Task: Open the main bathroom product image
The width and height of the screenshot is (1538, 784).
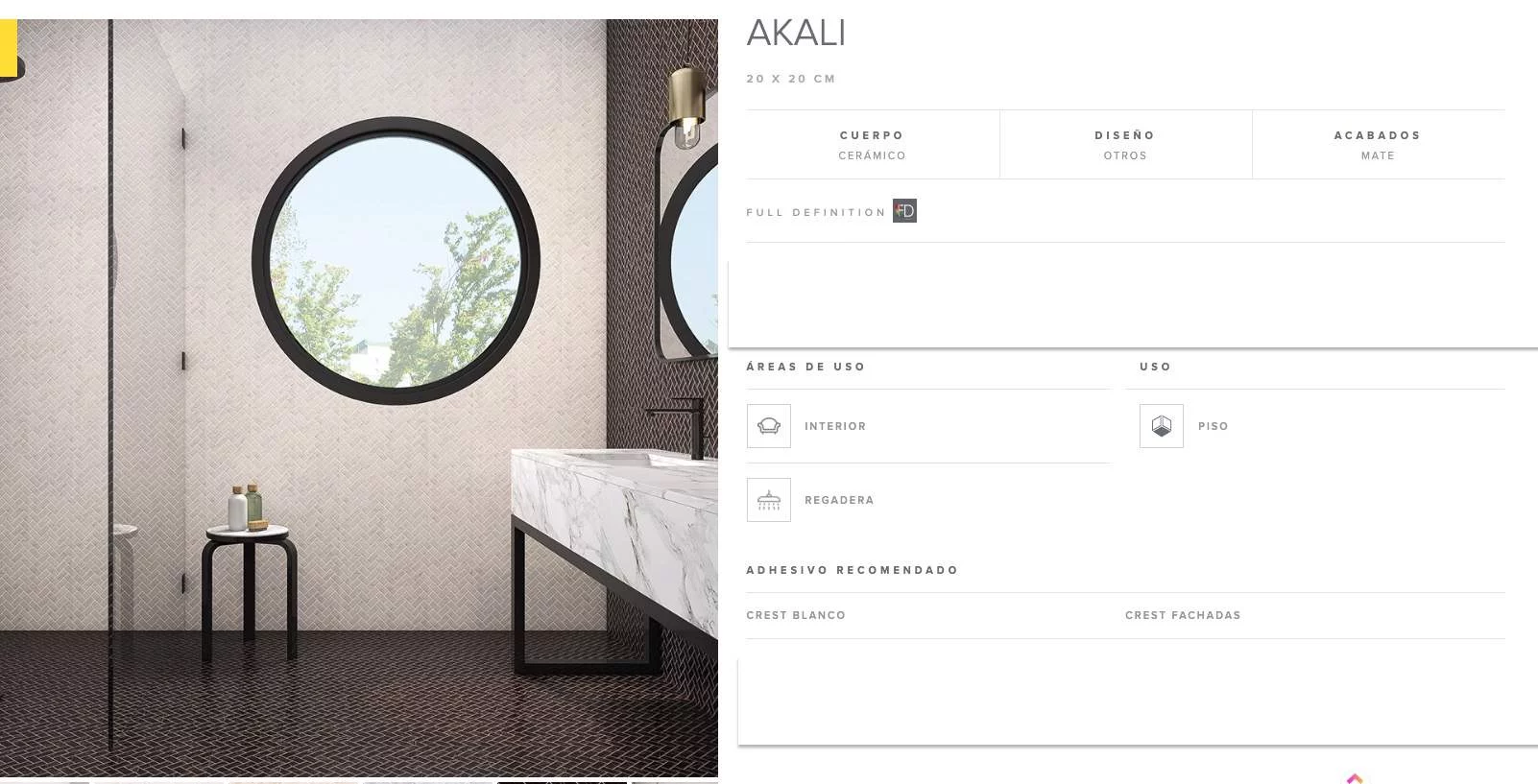Action: 359,397
